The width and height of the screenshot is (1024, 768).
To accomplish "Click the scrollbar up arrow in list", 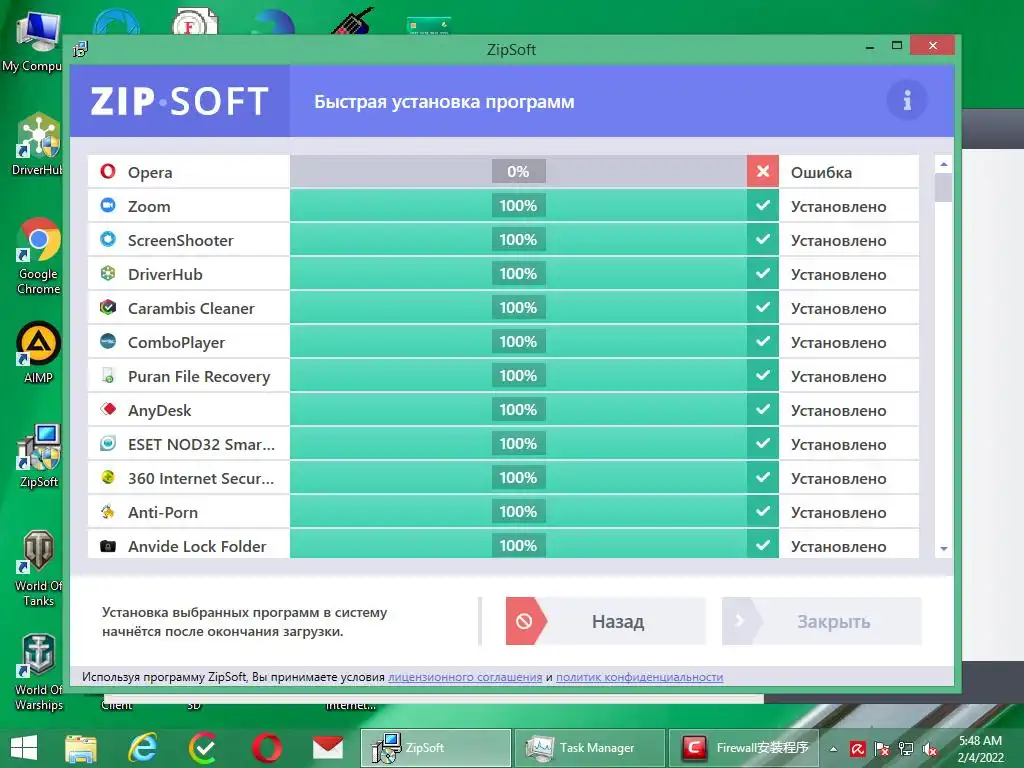I will pos(944,164).
